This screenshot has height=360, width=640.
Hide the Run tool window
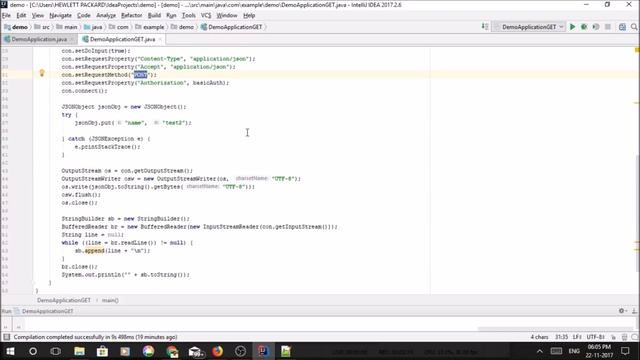coord(634,311)
